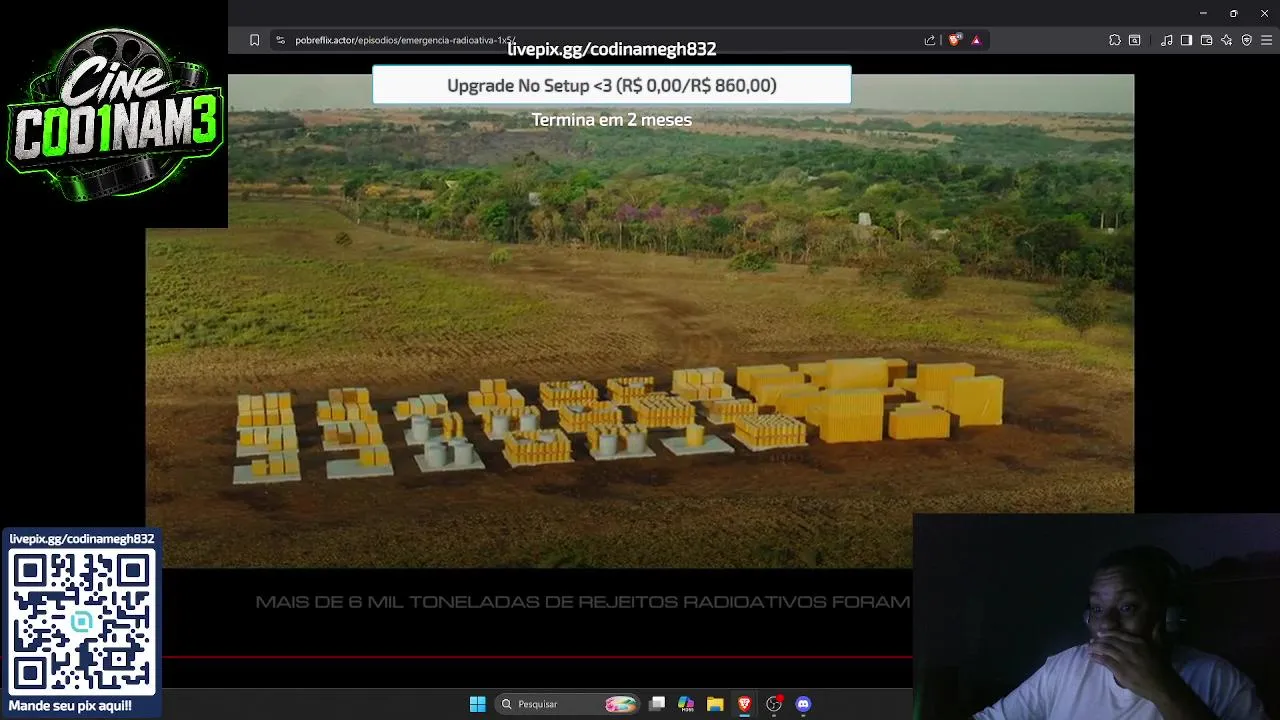Click the pobreflix.actor address bar URL
This screenshot has height=720, width=1280.
tap(405, 40)
